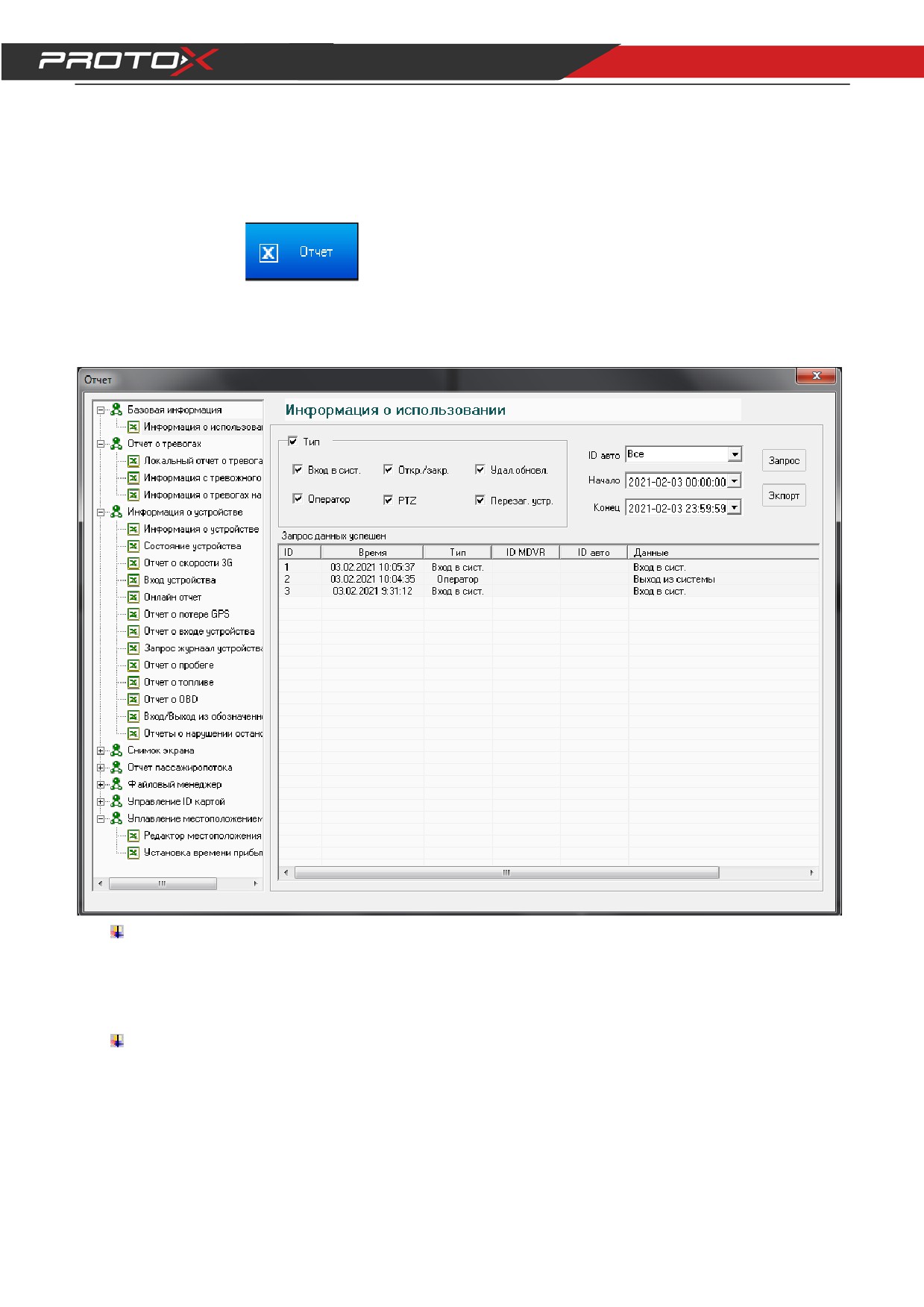Open the Конец date picker dropdown

coord(735,507)
